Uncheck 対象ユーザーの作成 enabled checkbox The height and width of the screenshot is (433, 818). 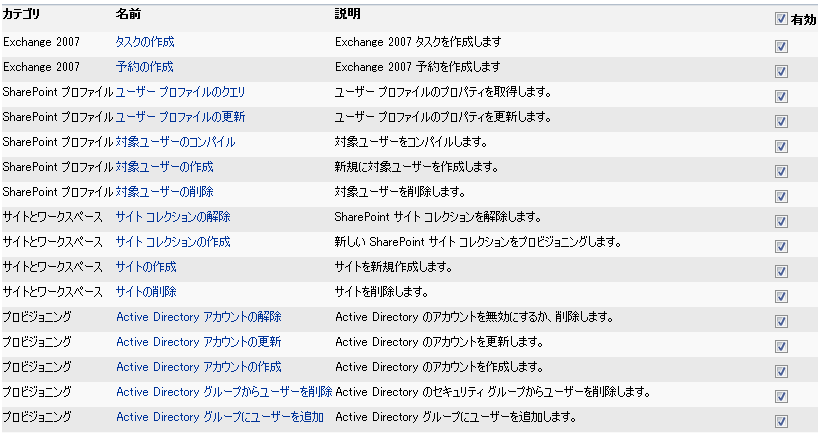(781, 172)
